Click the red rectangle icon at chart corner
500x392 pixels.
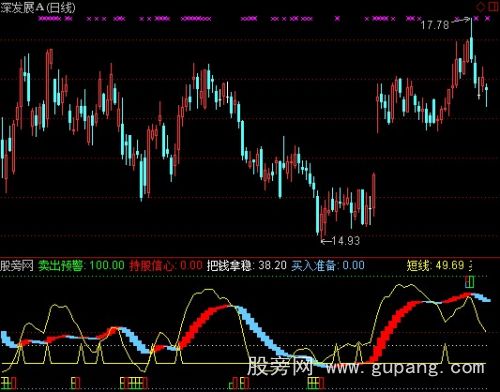(x=493, y=6)
